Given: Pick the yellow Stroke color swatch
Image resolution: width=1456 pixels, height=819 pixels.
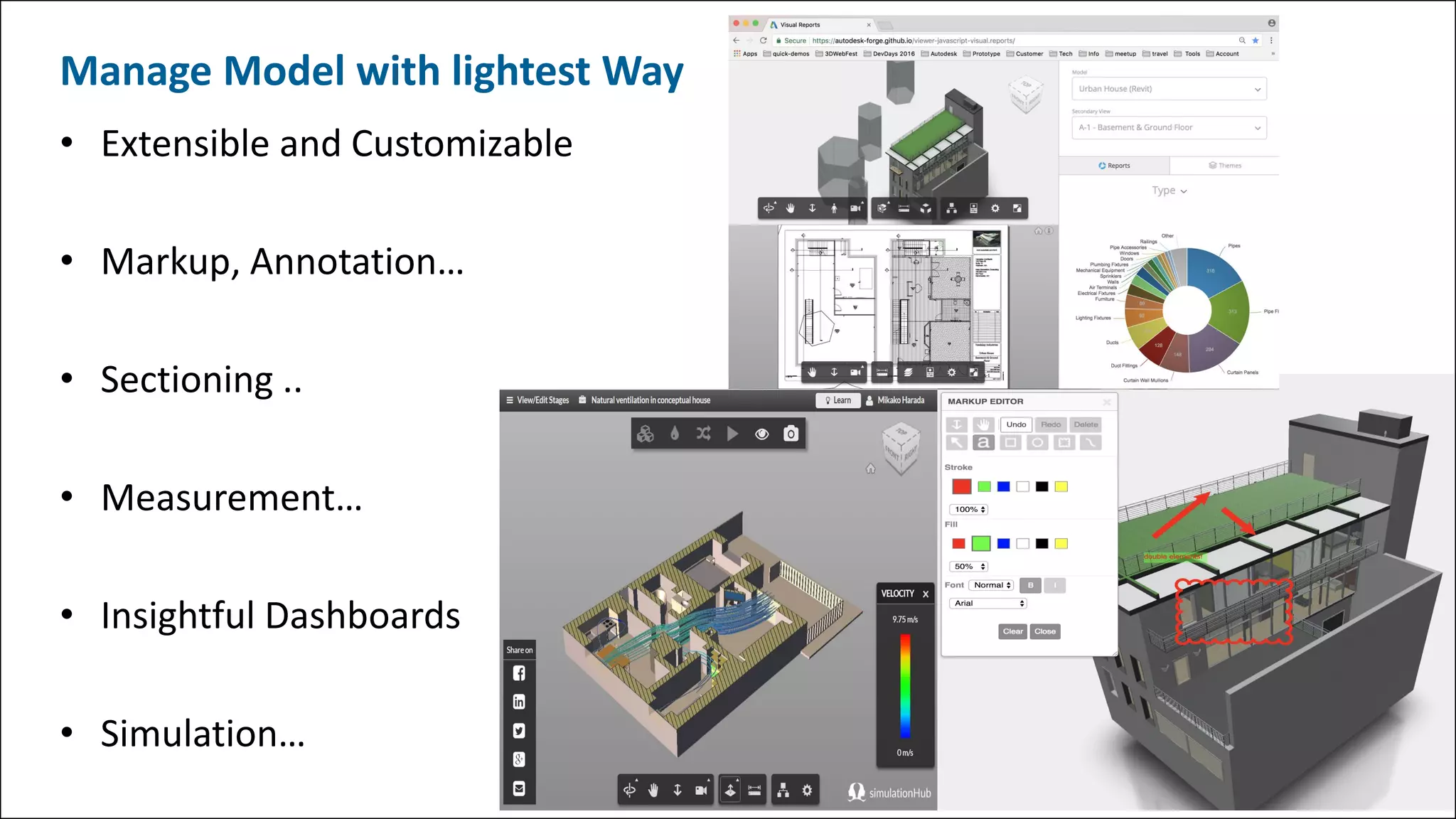Looking at the screenshot, I should click(1061, 486).
